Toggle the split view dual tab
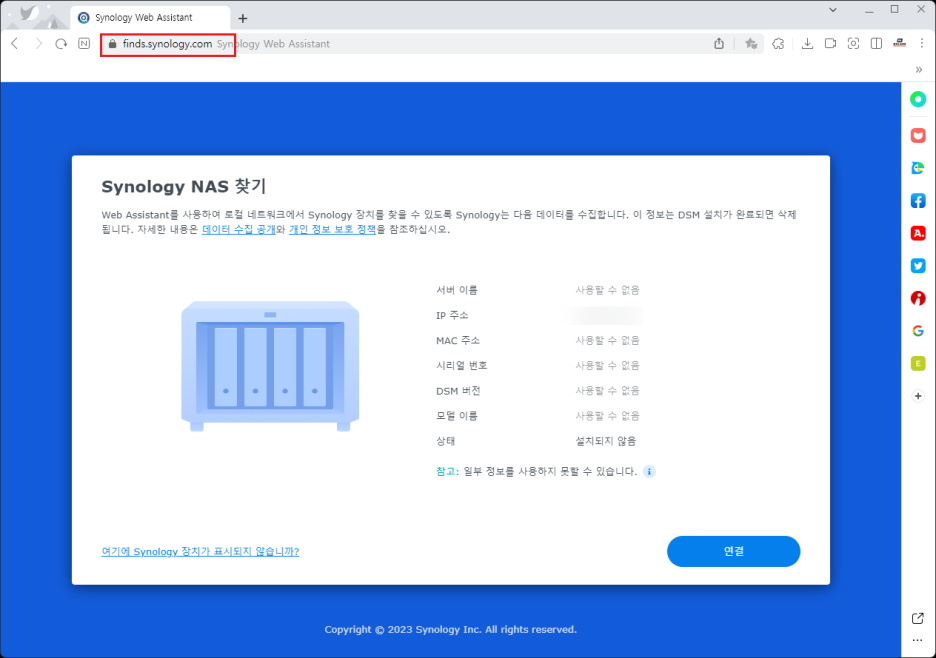The height and width of the screenshot is (658, 936). pyautogui.click(x=876, y=44)
